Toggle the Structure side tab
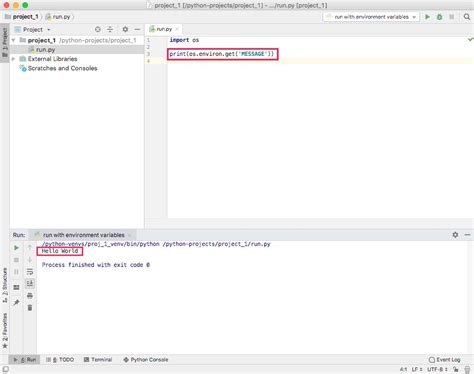This screenshot has height=374, width=474. (5, 285)
